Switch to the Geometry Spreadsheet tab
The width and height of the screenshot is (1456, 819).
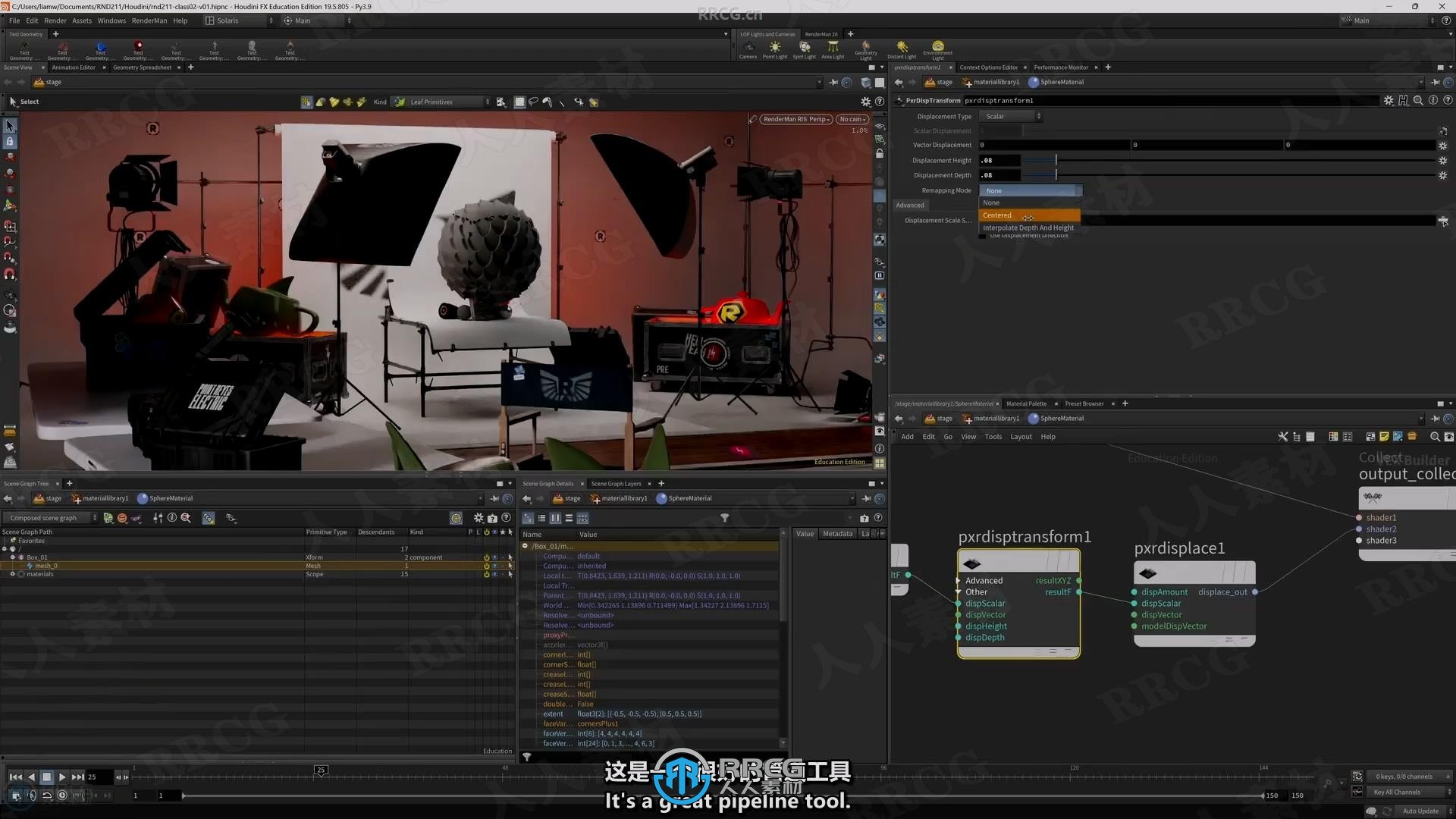(142, 67)
